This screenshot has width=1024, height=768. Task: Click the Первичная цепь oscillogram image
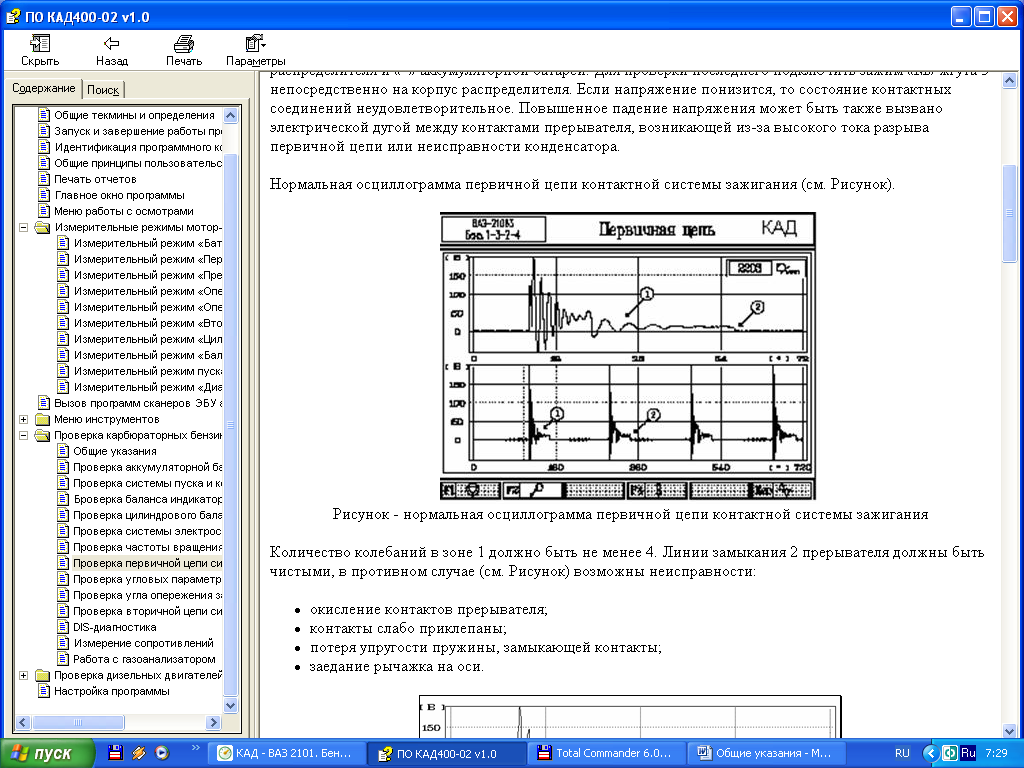[x=628, y=356]
